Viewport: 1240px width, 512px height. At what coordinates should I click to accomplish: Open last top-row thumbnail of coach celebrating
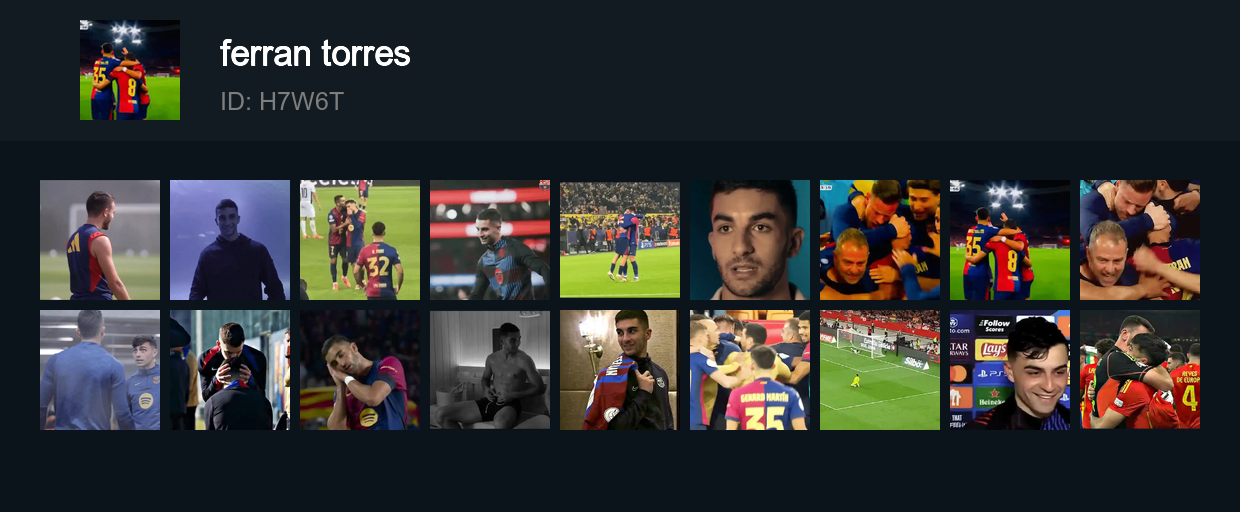(1140, 240)
